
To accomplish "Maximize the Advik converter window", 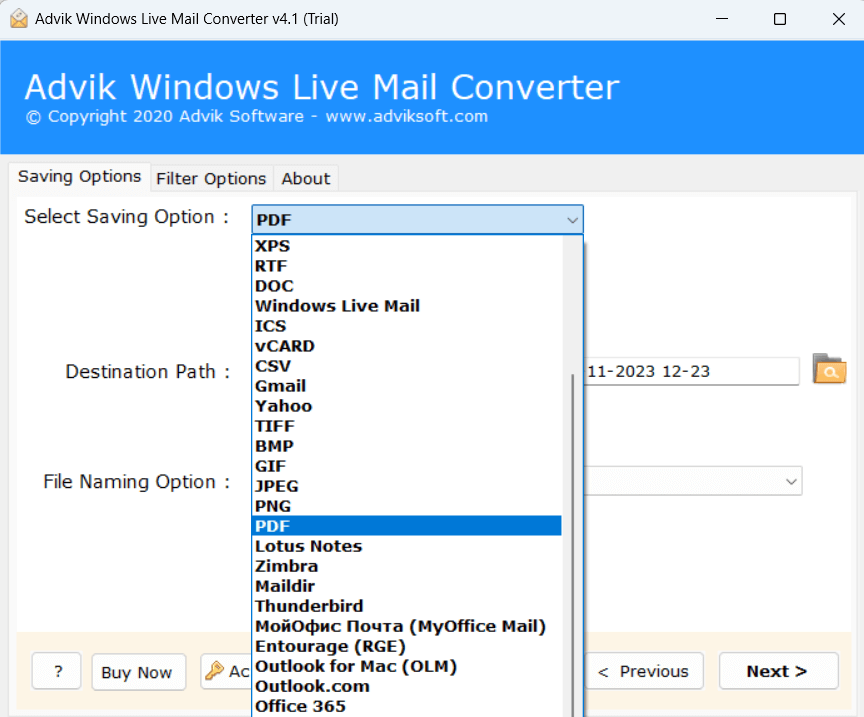I will coord(780,19).
